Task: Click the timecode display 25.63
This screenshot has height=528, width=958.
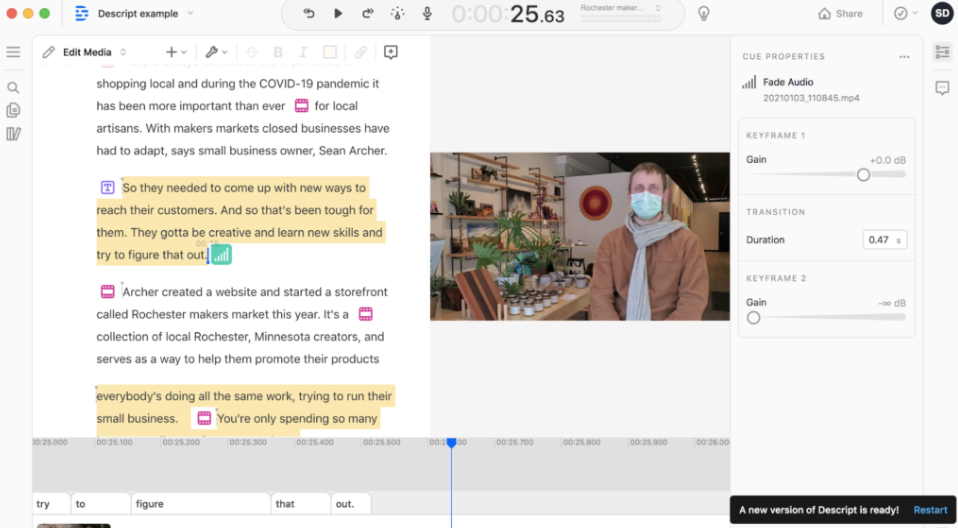Action: tap(508, 14)
